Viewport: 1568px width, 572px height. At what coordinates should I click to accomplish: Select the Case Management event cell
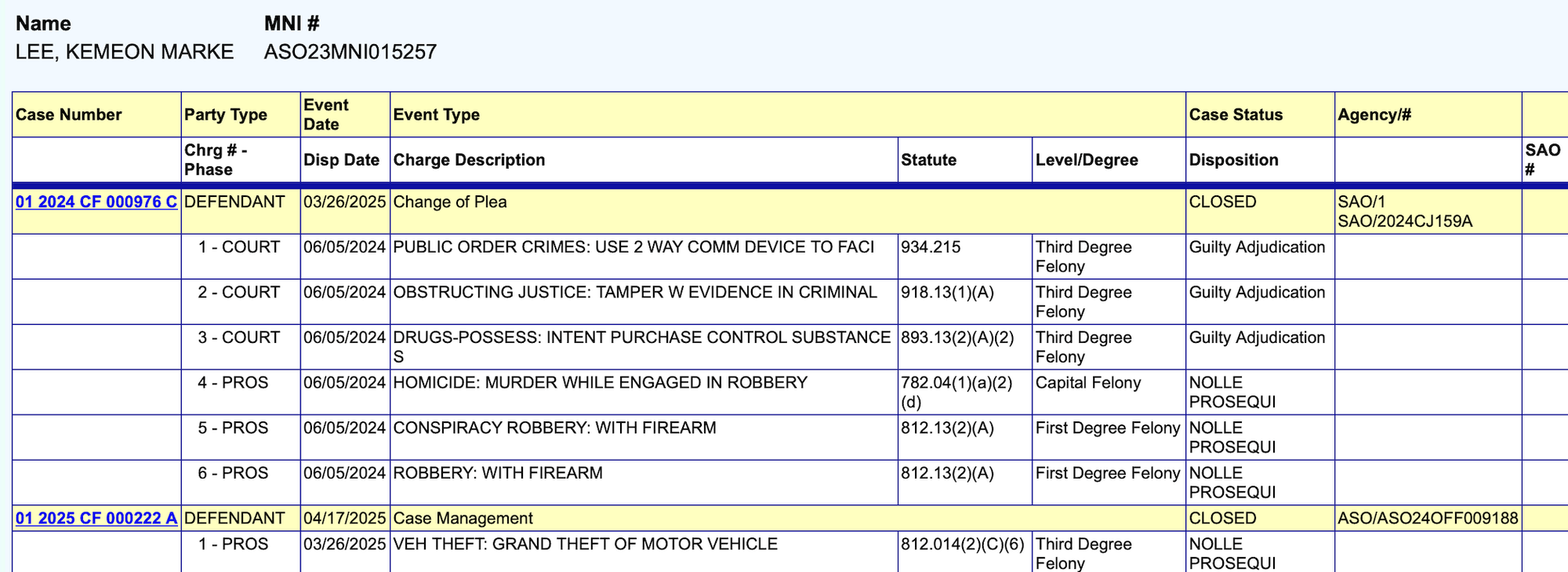pos(463,518)
